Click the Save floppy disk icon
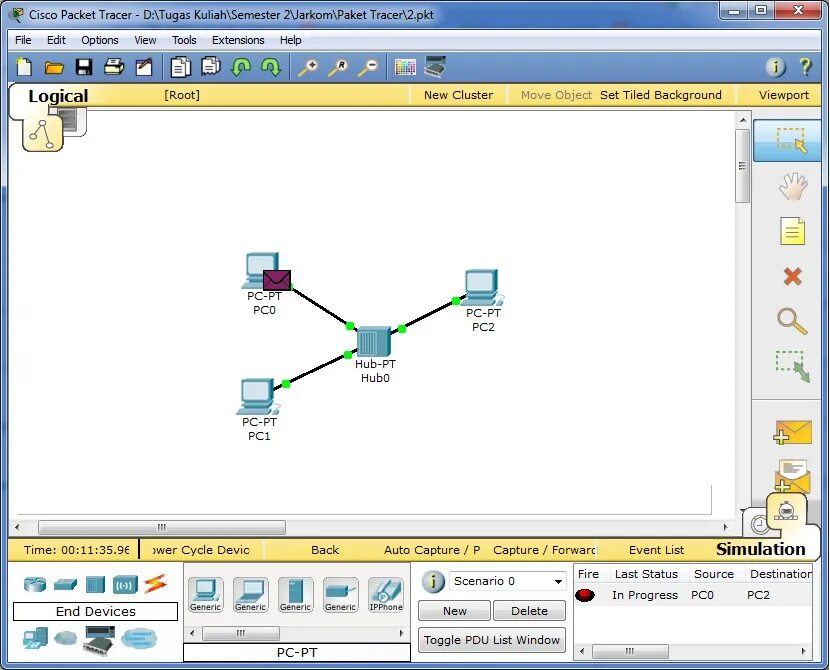 click(84, 67)
